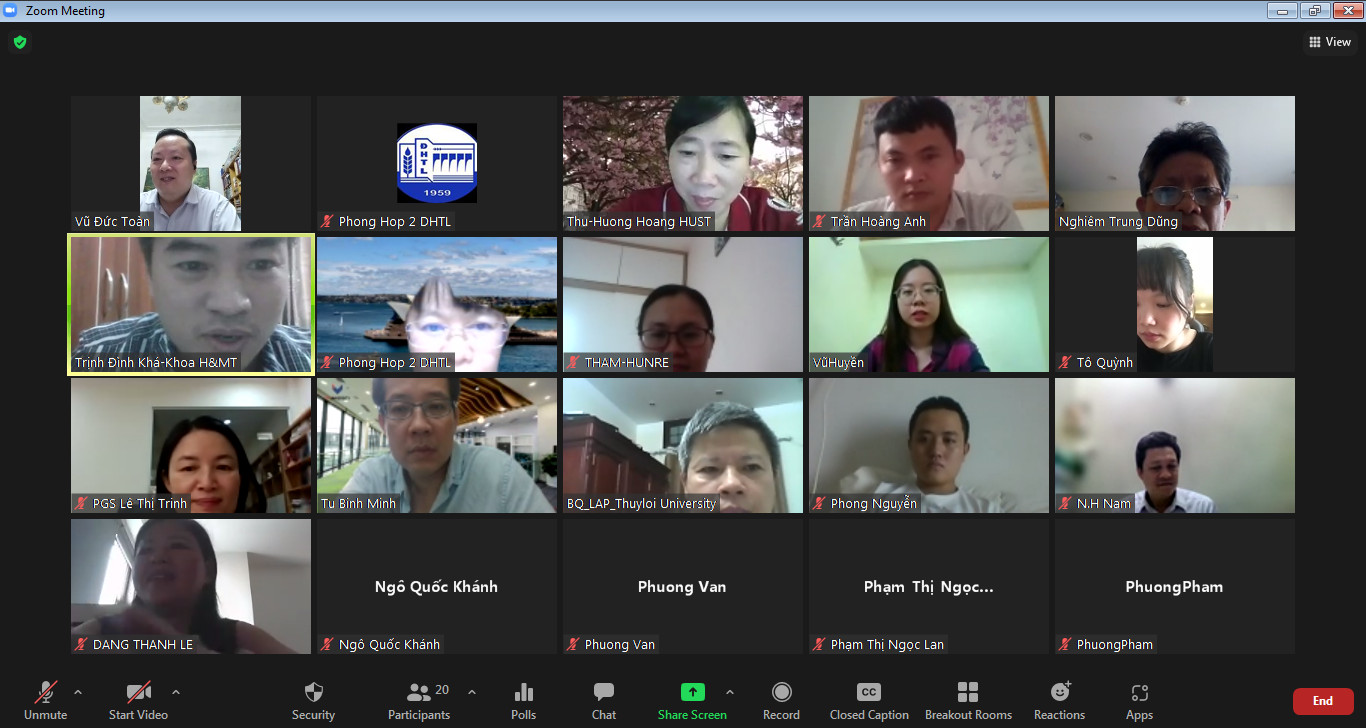The width and height of the screenshot is (1366, 728).
Task: Open the Zoom Apps panel
Action: (x=1139, y=700)
